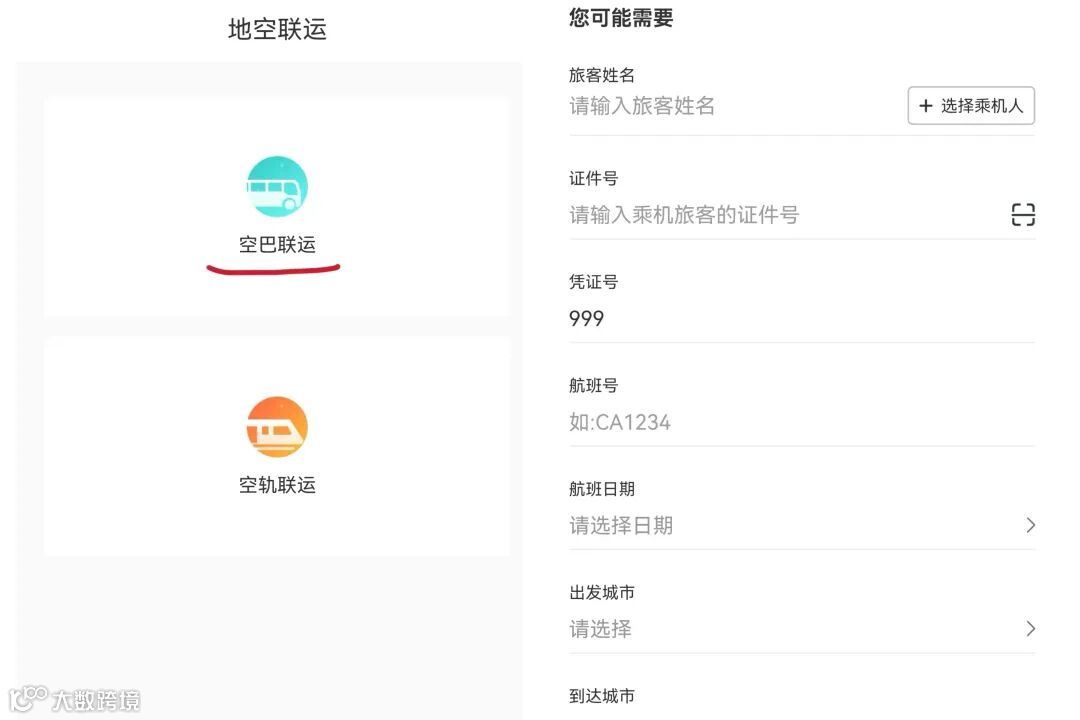Select the 空轨联运 label text
1080x720 pixels.
(x=277, y=485)
